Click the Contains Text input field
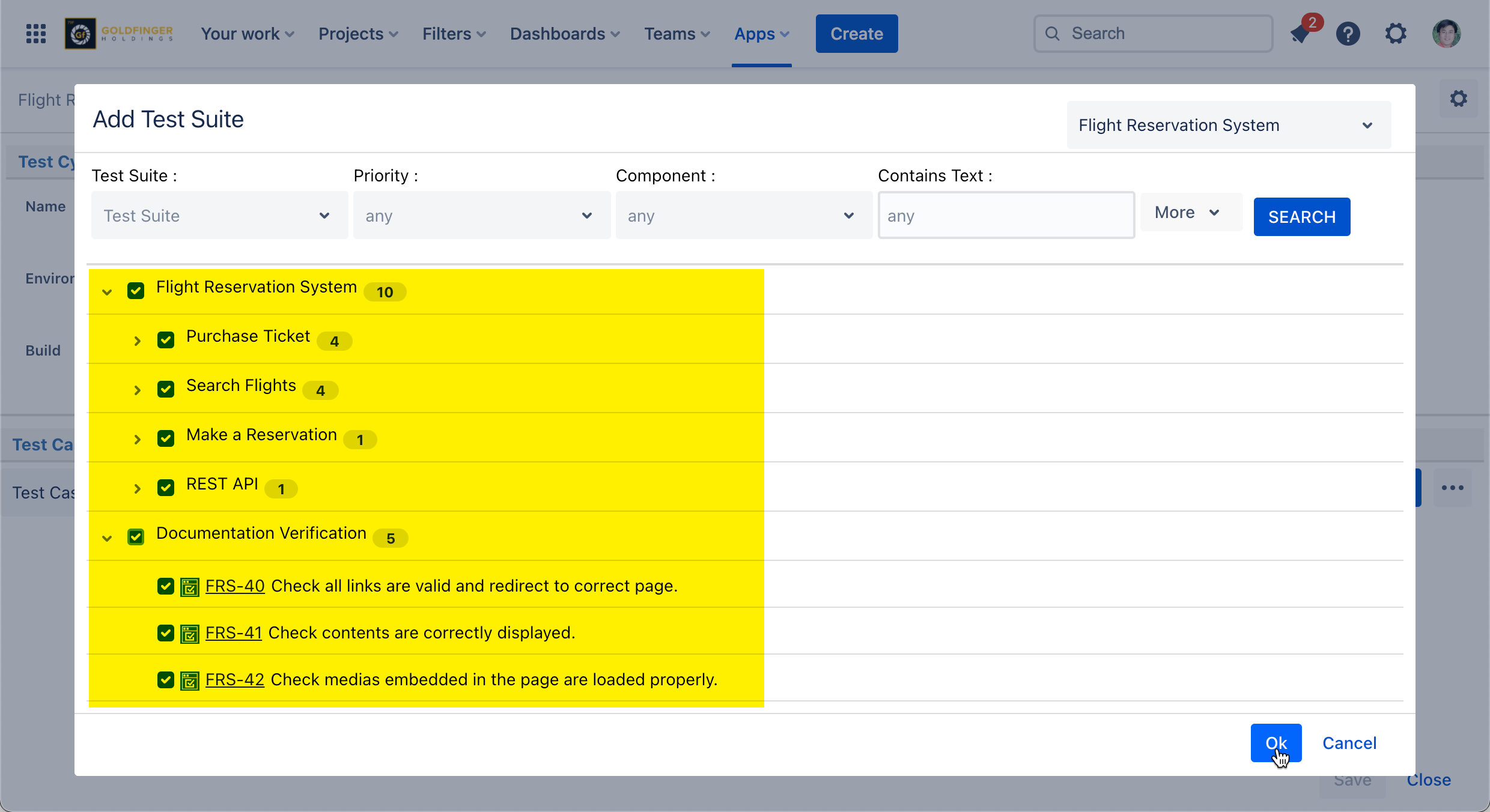Image resolution: width=1490 pixels, height=812 pixels. [1006, 216]
